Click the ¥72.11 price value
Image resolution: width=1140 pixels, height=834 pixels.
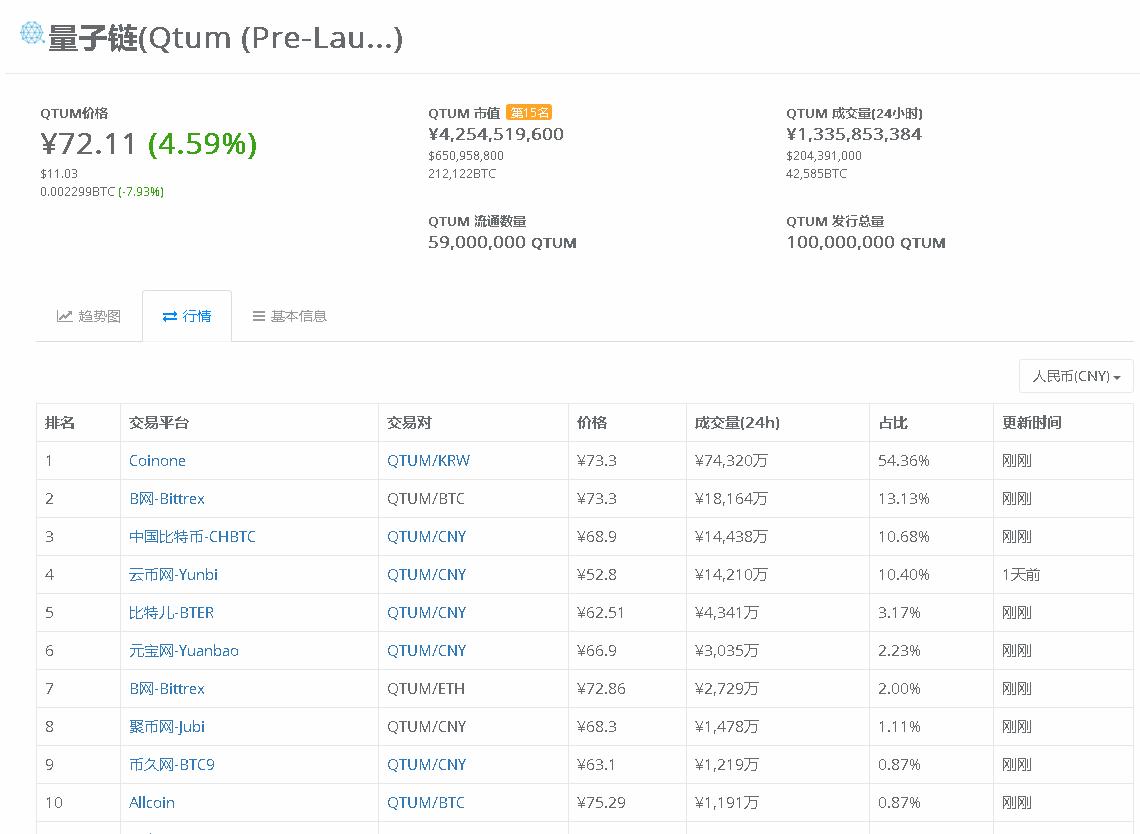89,143
